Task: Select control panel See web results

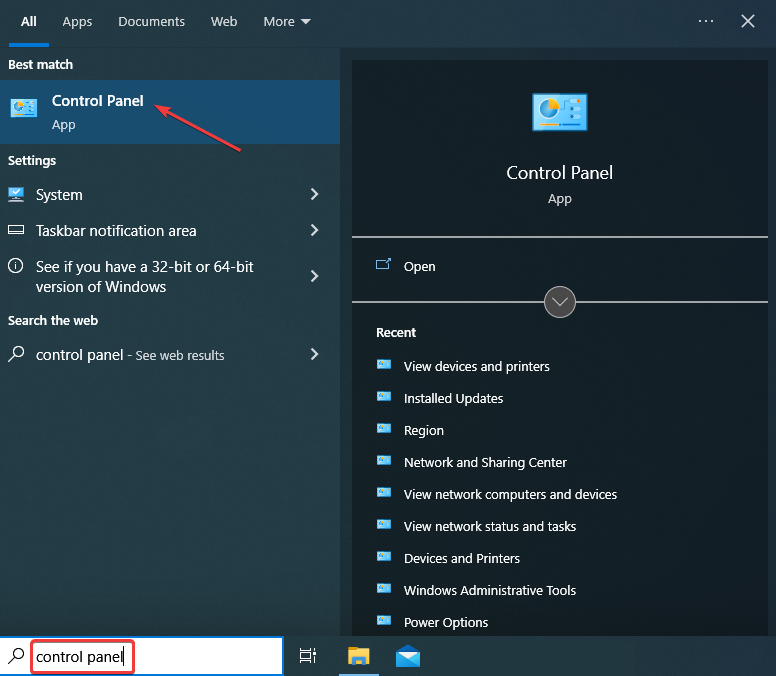Action: pyautogui.click(x=170, y=355)
